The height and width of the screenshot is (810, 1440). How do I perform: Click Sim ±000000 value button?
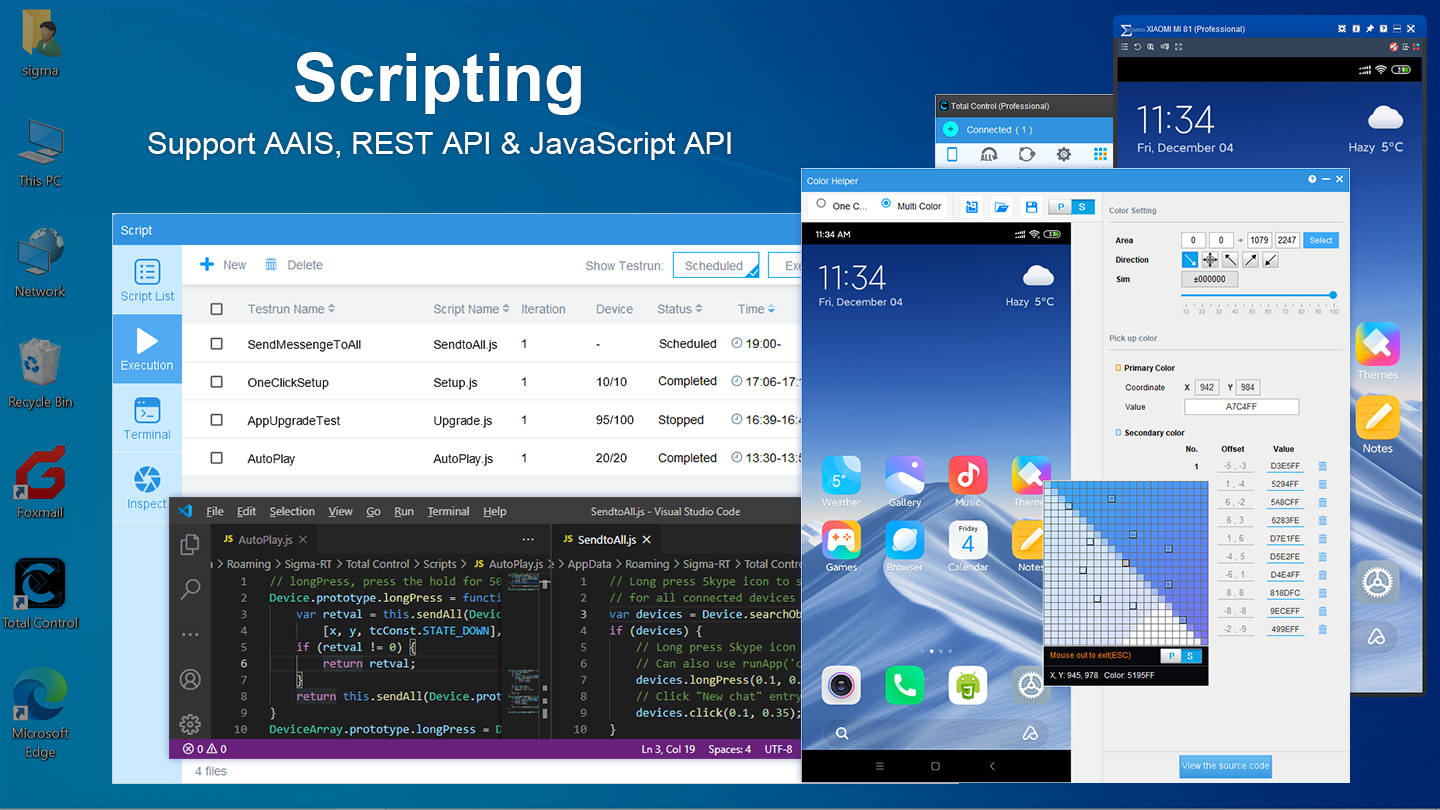click(1210, 280)
